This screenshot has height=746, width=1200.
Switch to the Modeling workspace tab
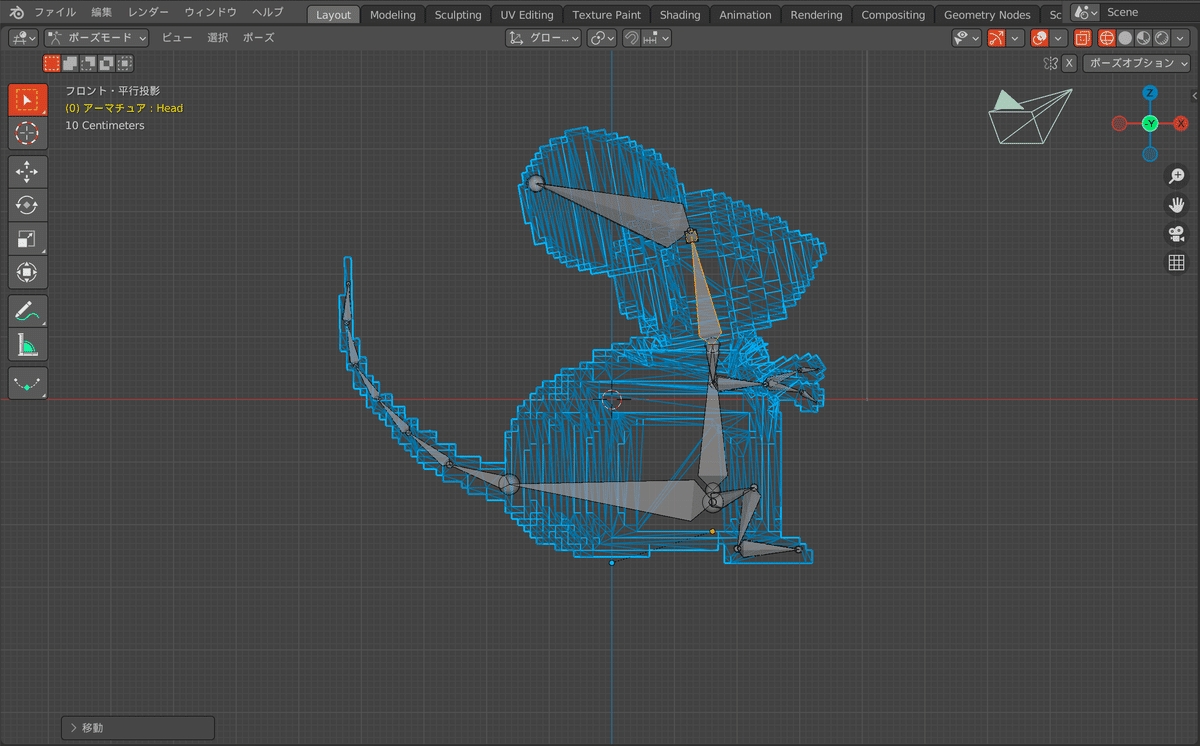[x=392, y=15]
